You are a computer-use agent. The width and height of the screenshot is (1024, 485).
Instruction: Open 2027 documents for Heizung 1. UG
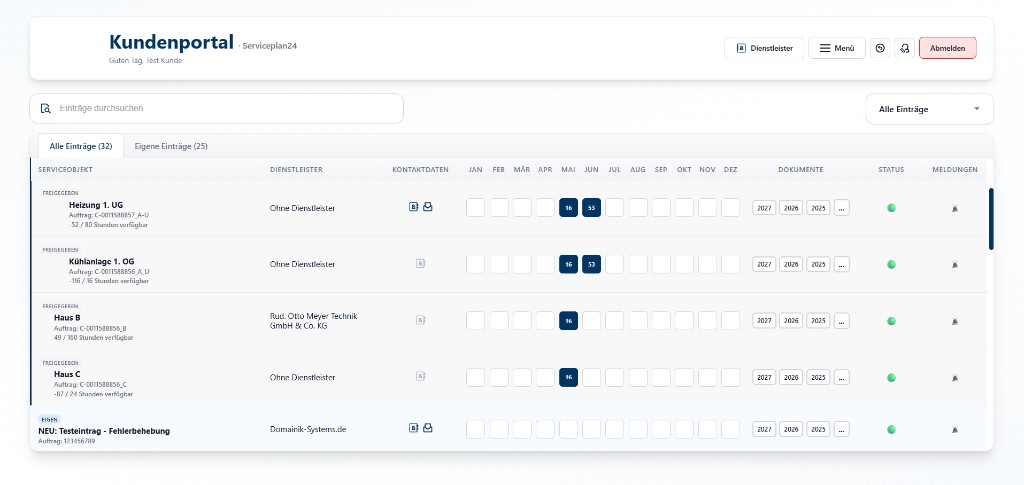pyautogui.click(x=764, y=208)
